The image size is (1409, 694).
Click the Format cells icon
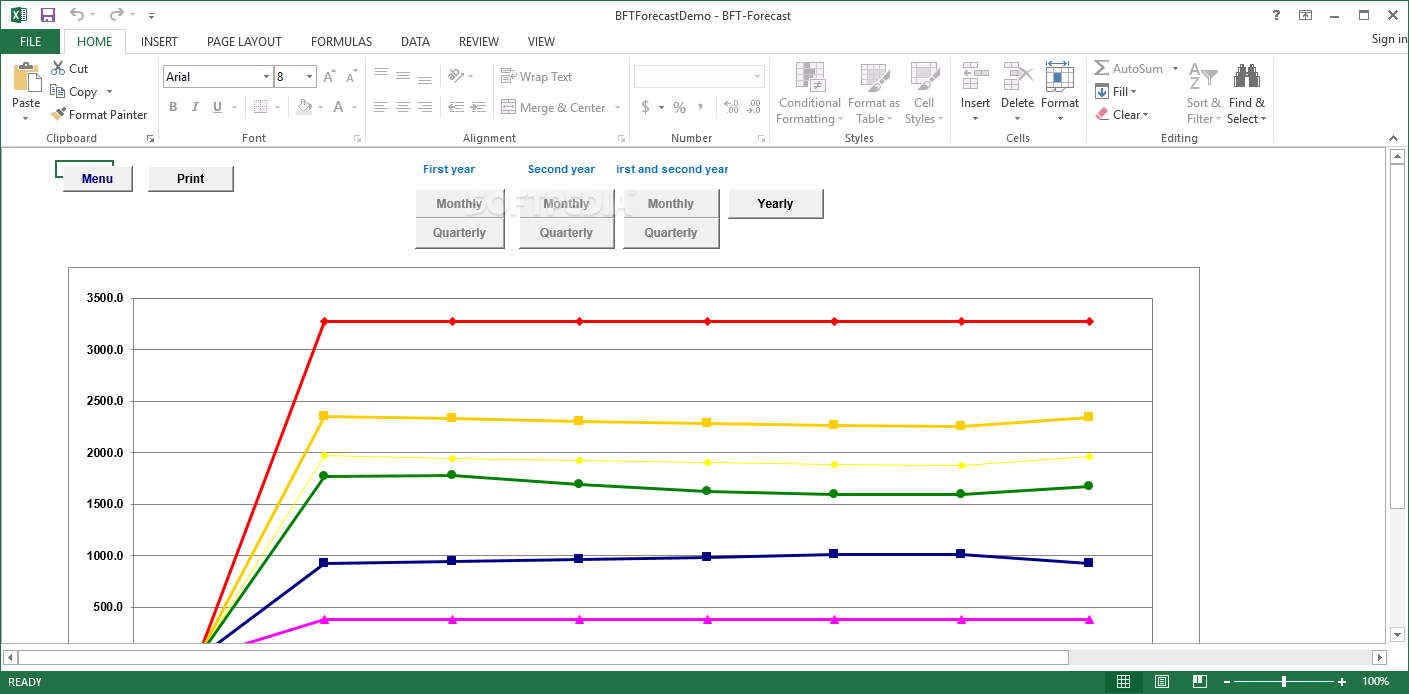click(1060, 77)
